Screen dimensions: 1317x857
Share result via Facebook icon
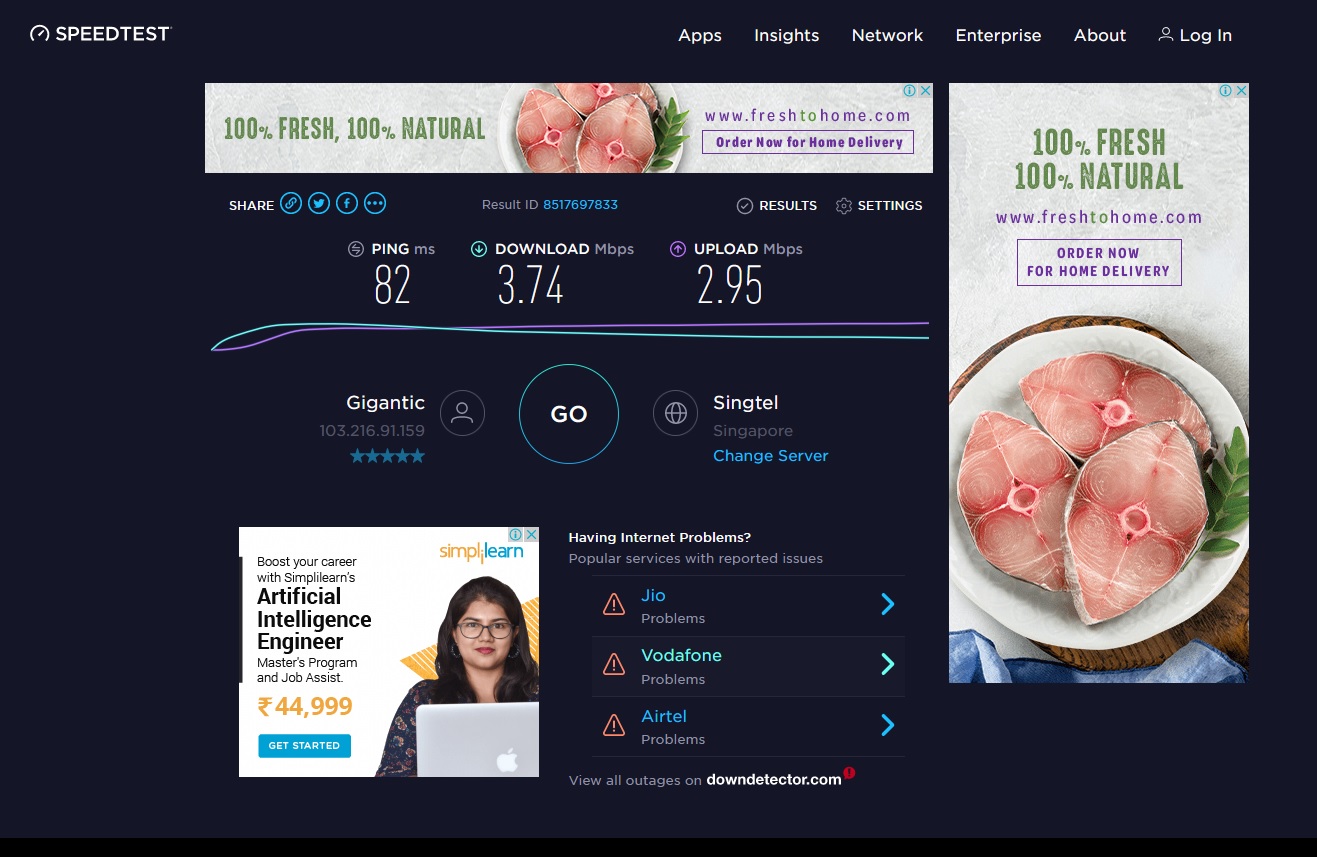346,204
